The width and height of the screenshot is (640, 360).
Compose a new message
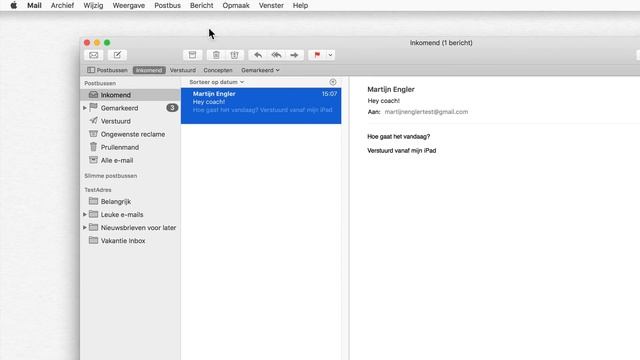[117, 55]
